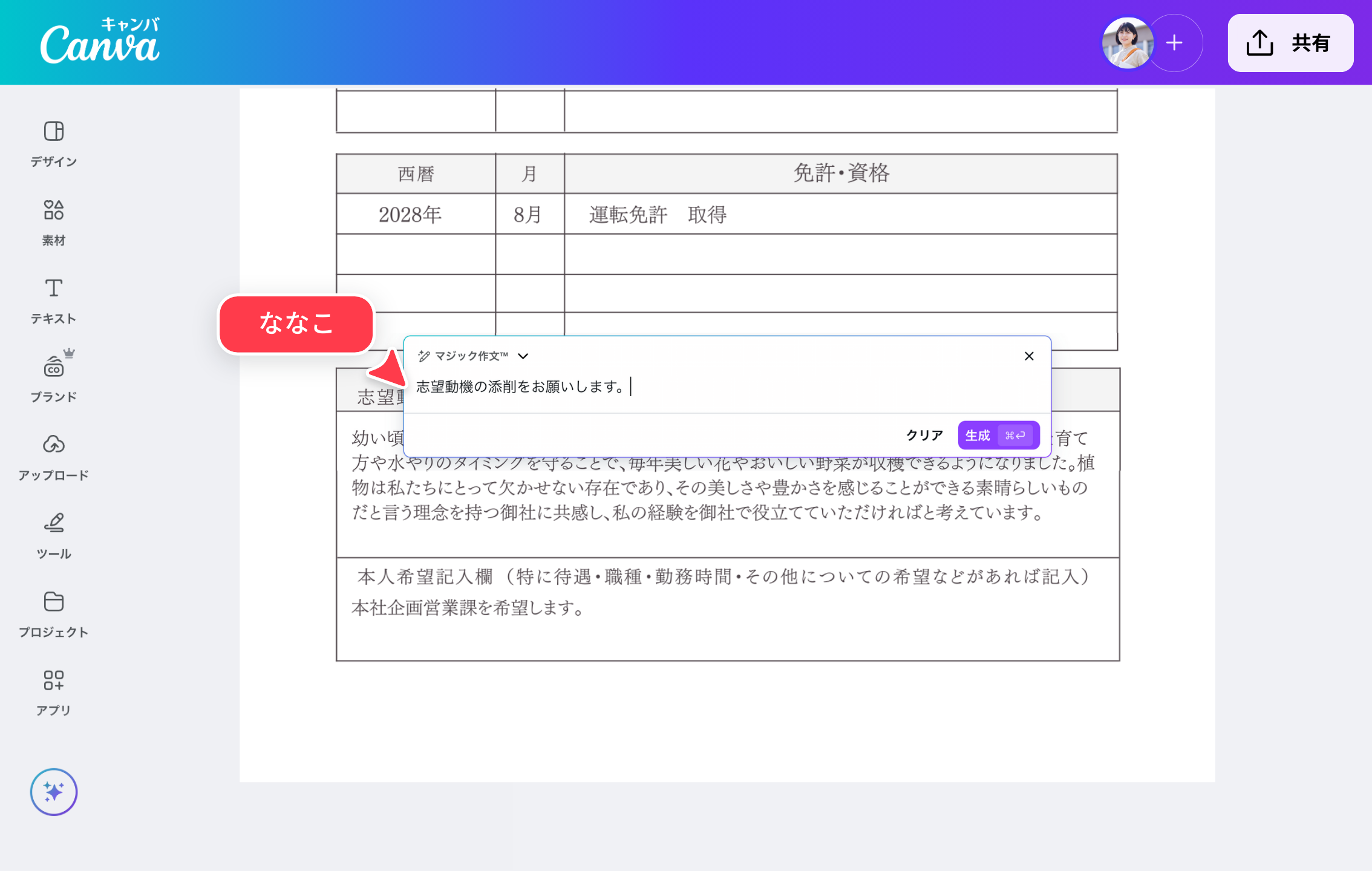
Task: Open the 素材 elements panel
Action: tap(54, 223)
